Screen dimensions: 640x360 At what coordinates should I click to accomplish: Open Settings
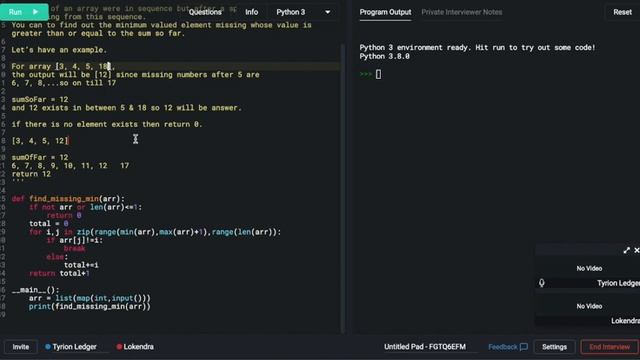(554, 347)
